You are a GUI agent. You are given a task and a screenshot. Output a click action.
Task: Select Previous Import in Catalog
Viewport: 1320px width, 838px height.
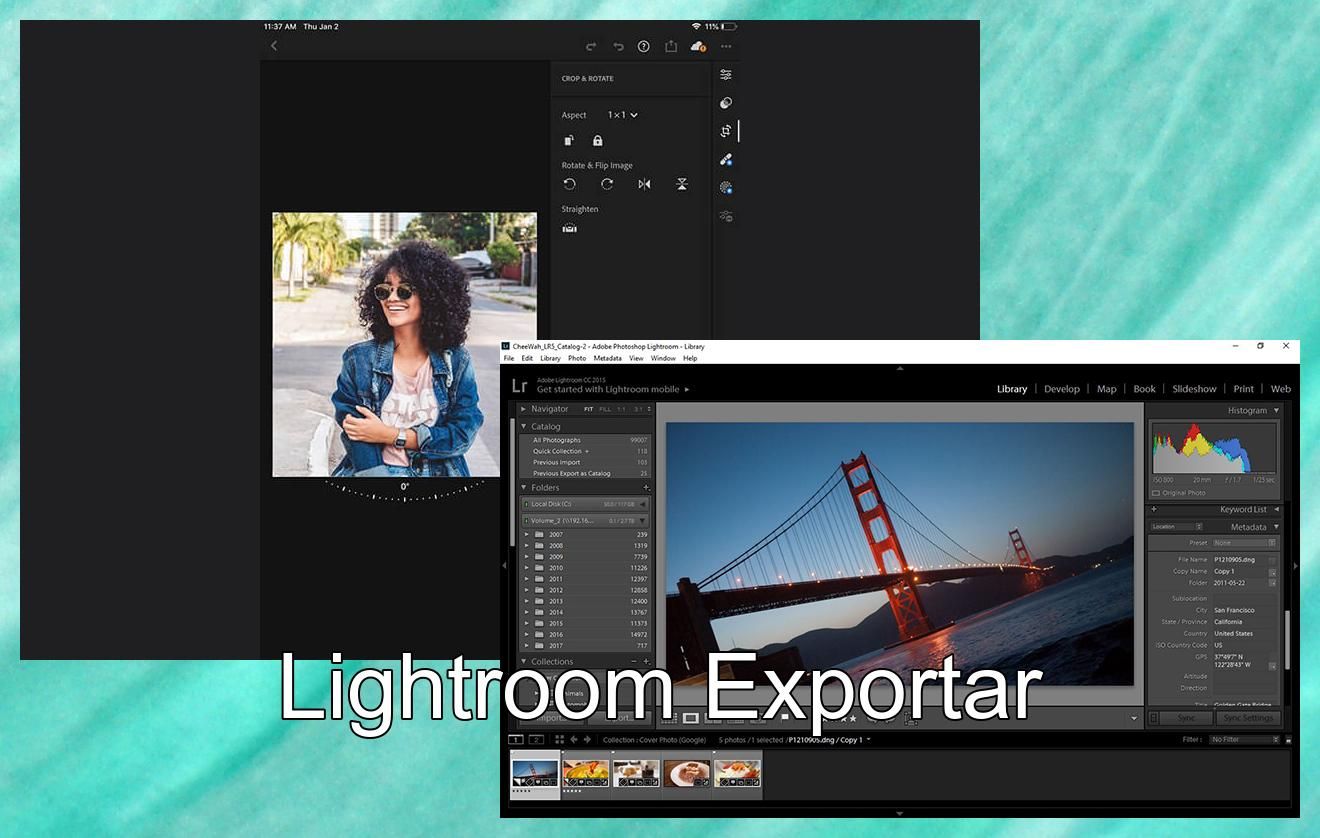tap(585, 463)
